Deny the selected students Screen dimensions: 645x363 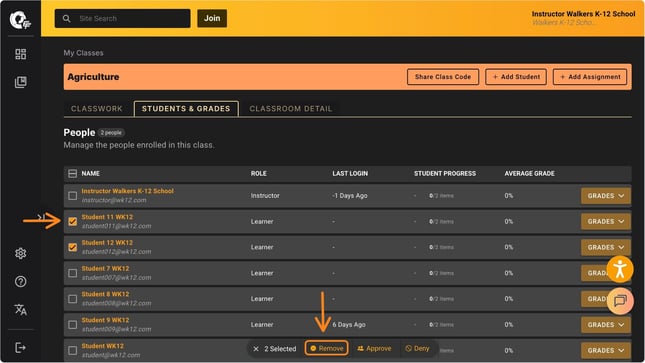(417, 349)
